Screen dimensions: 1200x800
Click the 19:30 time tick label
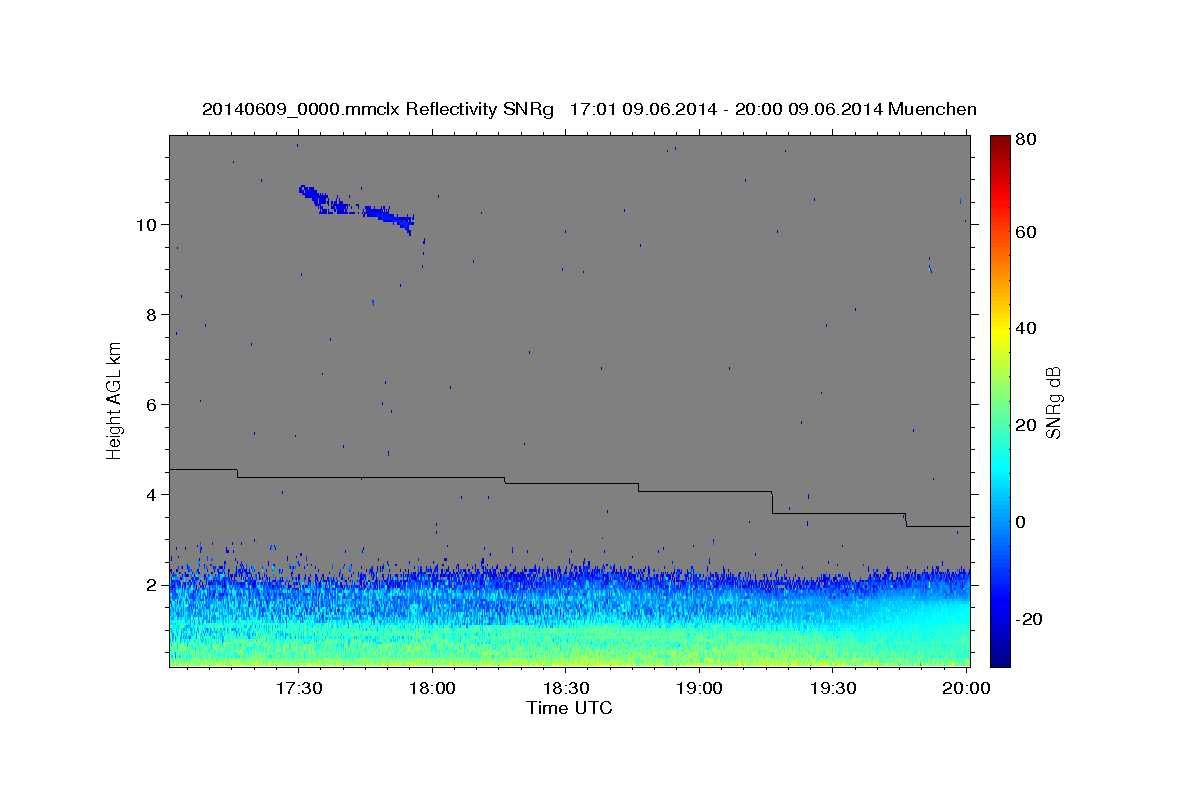832,689
